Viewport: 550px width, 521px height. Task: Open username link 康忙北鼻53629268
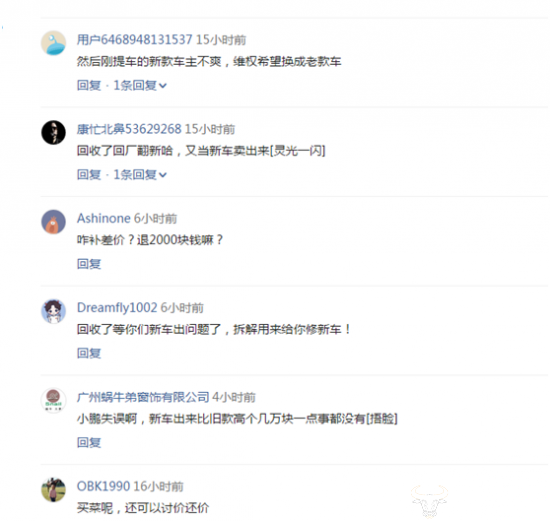pos(129,129)
